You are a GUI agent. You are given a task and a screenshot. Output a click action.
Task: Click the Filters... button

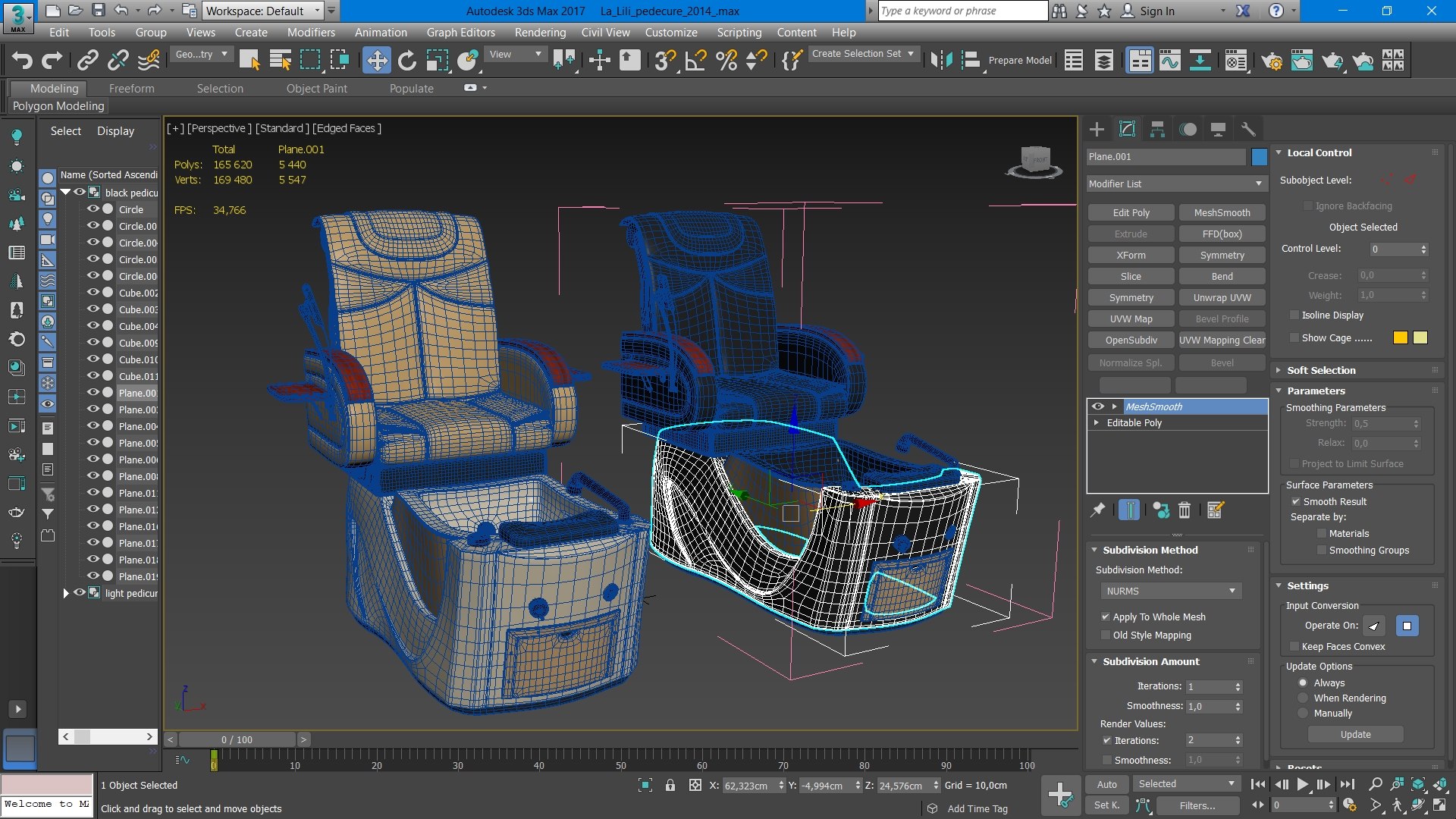click(x=1197, y=806)
